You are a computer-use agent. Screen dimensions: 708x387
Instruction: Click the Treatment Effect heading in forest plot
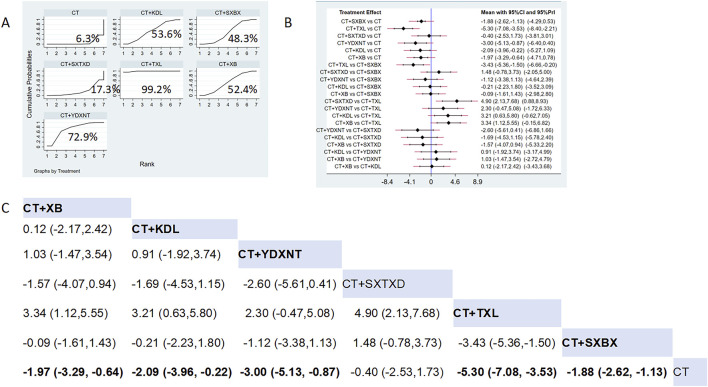tap(360, 12)
